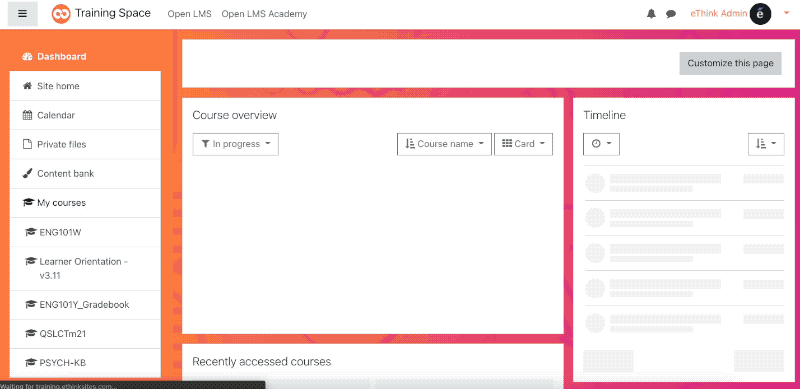The width and height of the screenshot is (800, 389).
Task: Open the Course name sort dropdown
Action: coord(444,144)
